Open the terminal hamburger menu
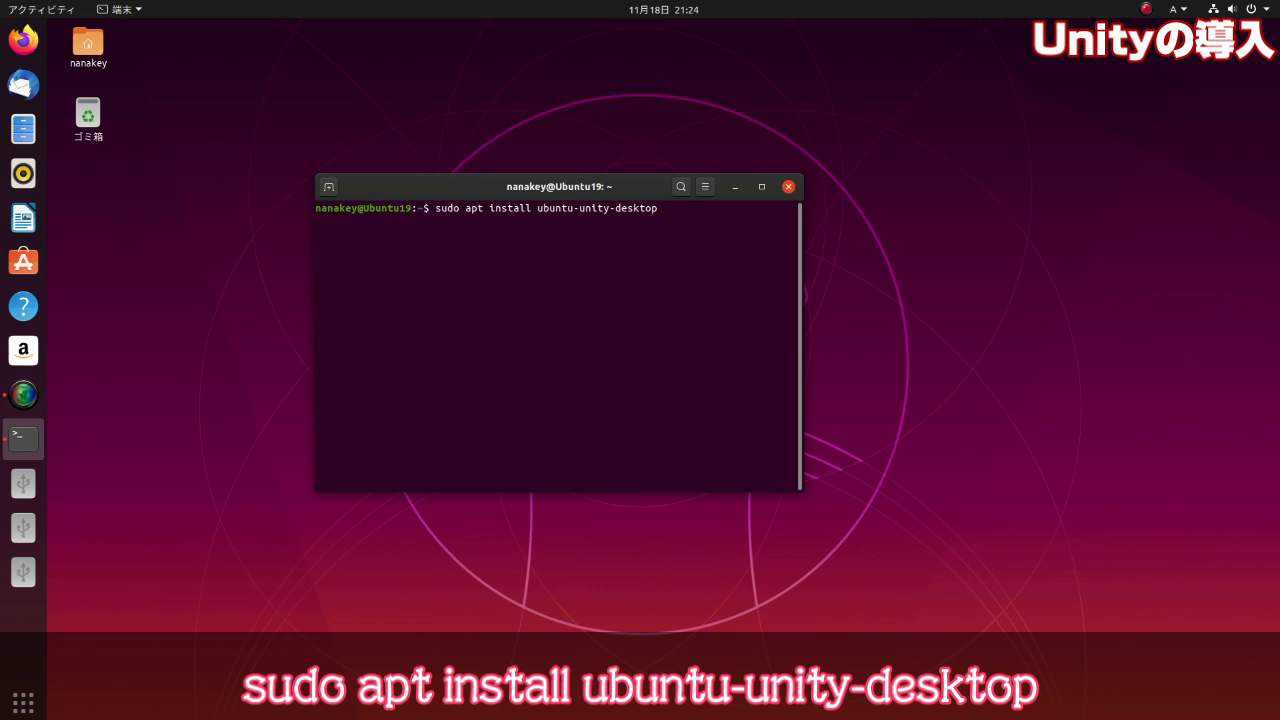 [x=706, y=187]
